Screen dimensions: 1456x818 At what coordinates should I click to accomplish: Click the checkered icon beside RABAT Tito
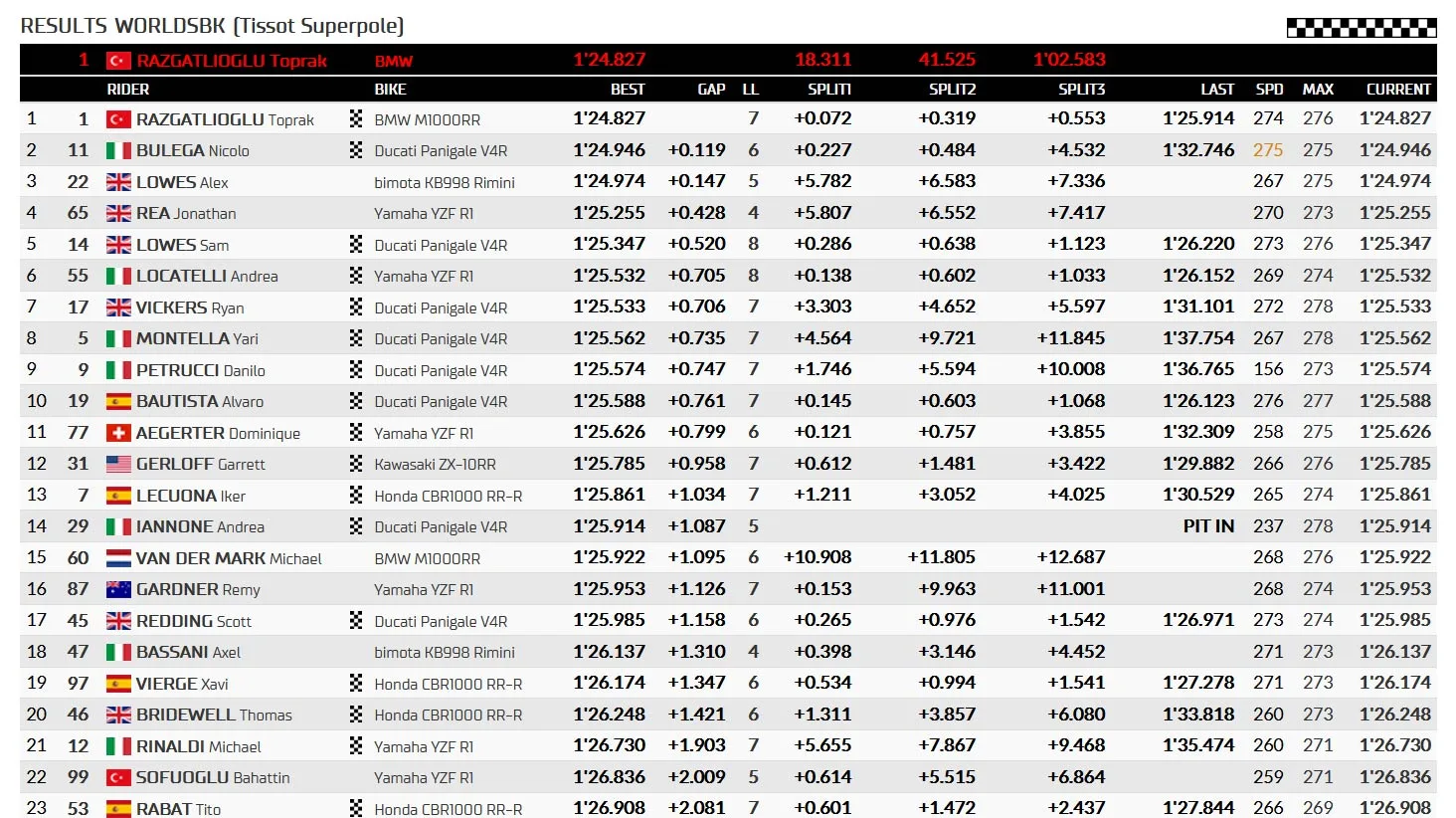pos(356,808)
